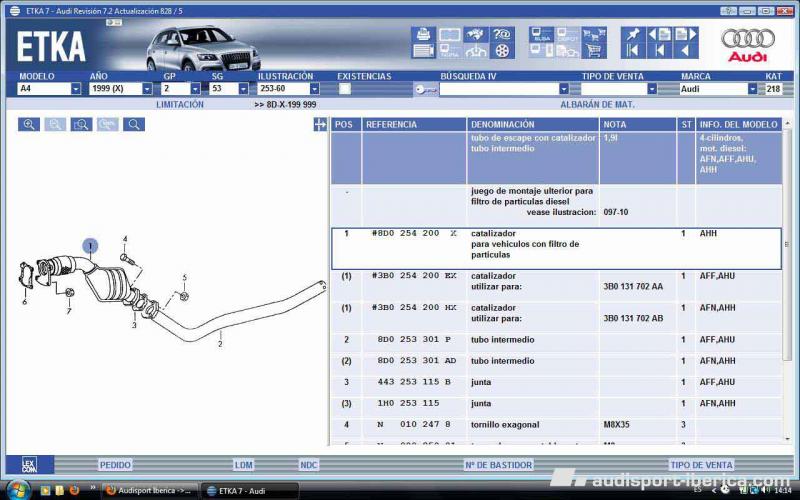Click the printer icon in the toolbar
800x500 pixels.
coord(423,35)
